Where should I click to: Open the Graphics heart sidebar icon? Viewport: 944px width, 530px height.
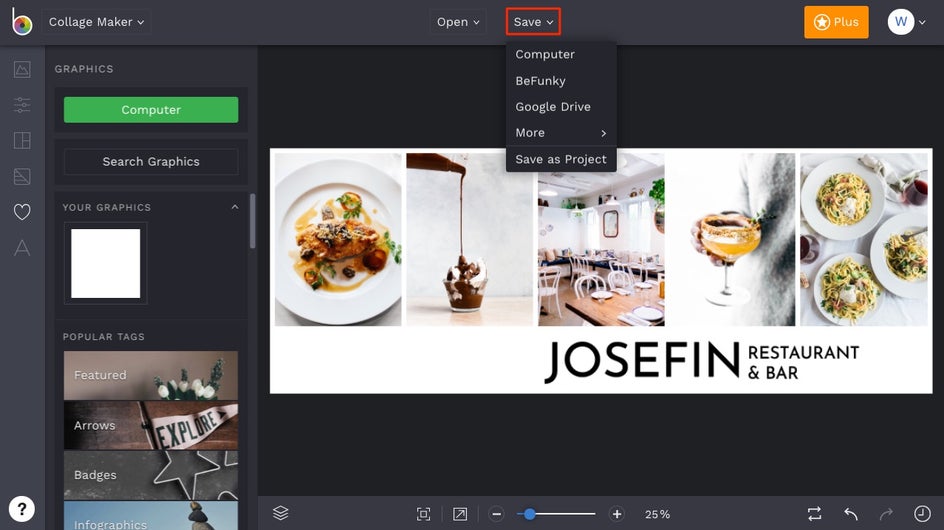coord(22,212)
